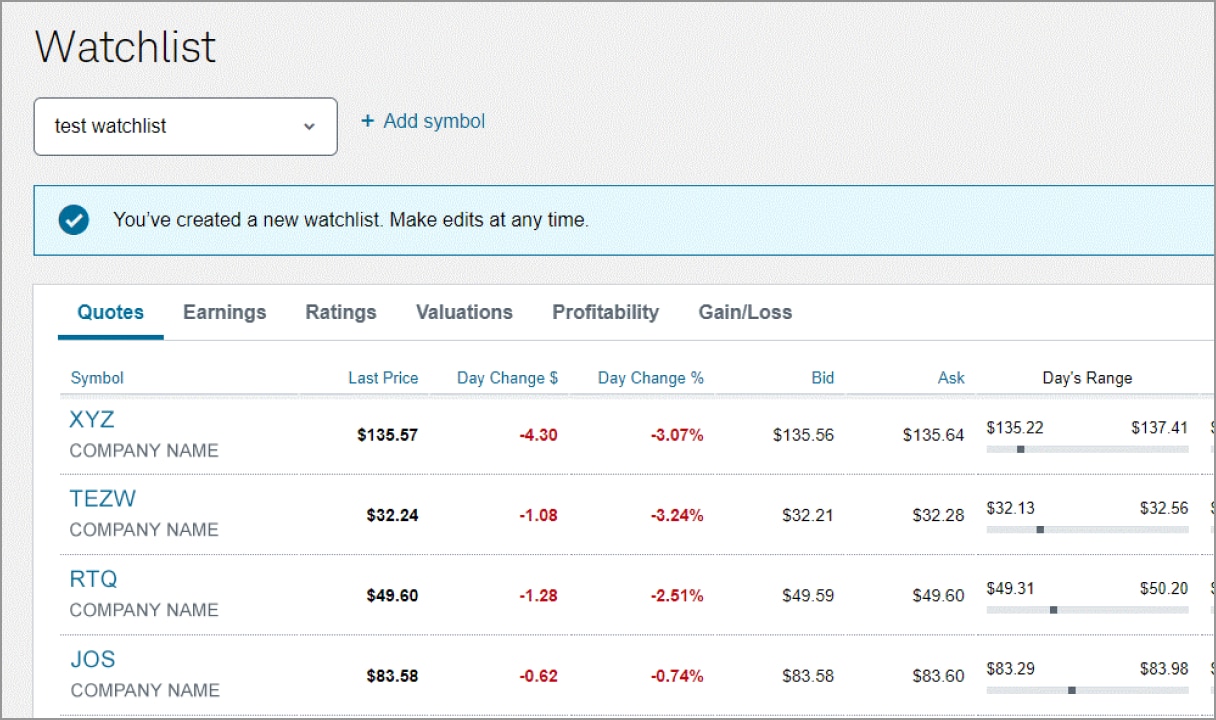Click the checkmark icon in the notification banner
This screenshot has height=720, width=1216.
tap(74, 220)
